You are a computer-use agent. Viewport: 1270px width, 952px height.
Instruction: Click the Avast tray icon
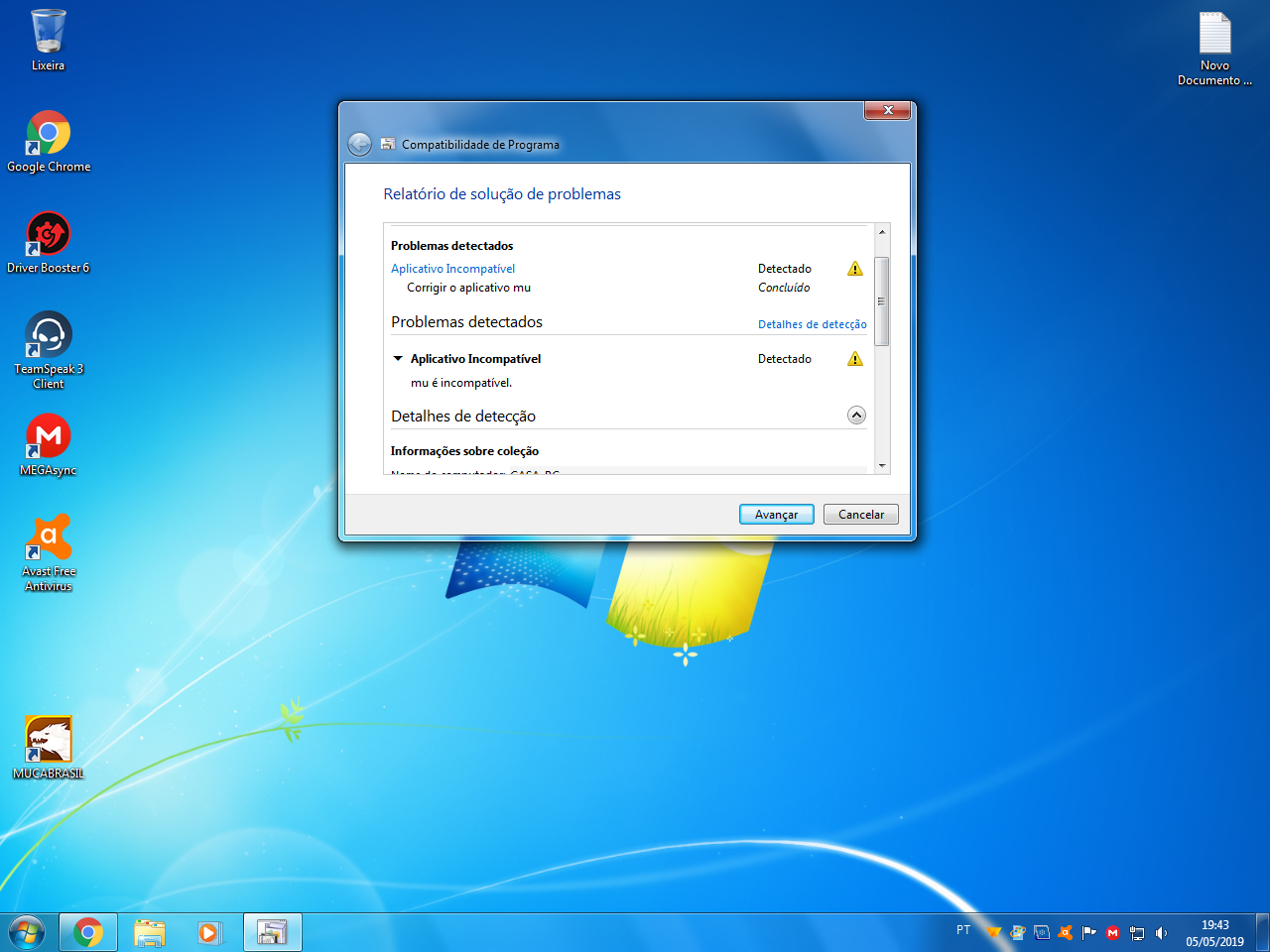point(1066,932)
